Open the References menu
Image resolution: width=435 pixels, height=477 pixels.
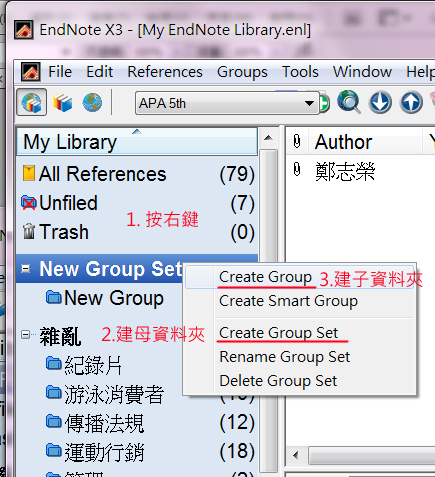pos(165,72)
